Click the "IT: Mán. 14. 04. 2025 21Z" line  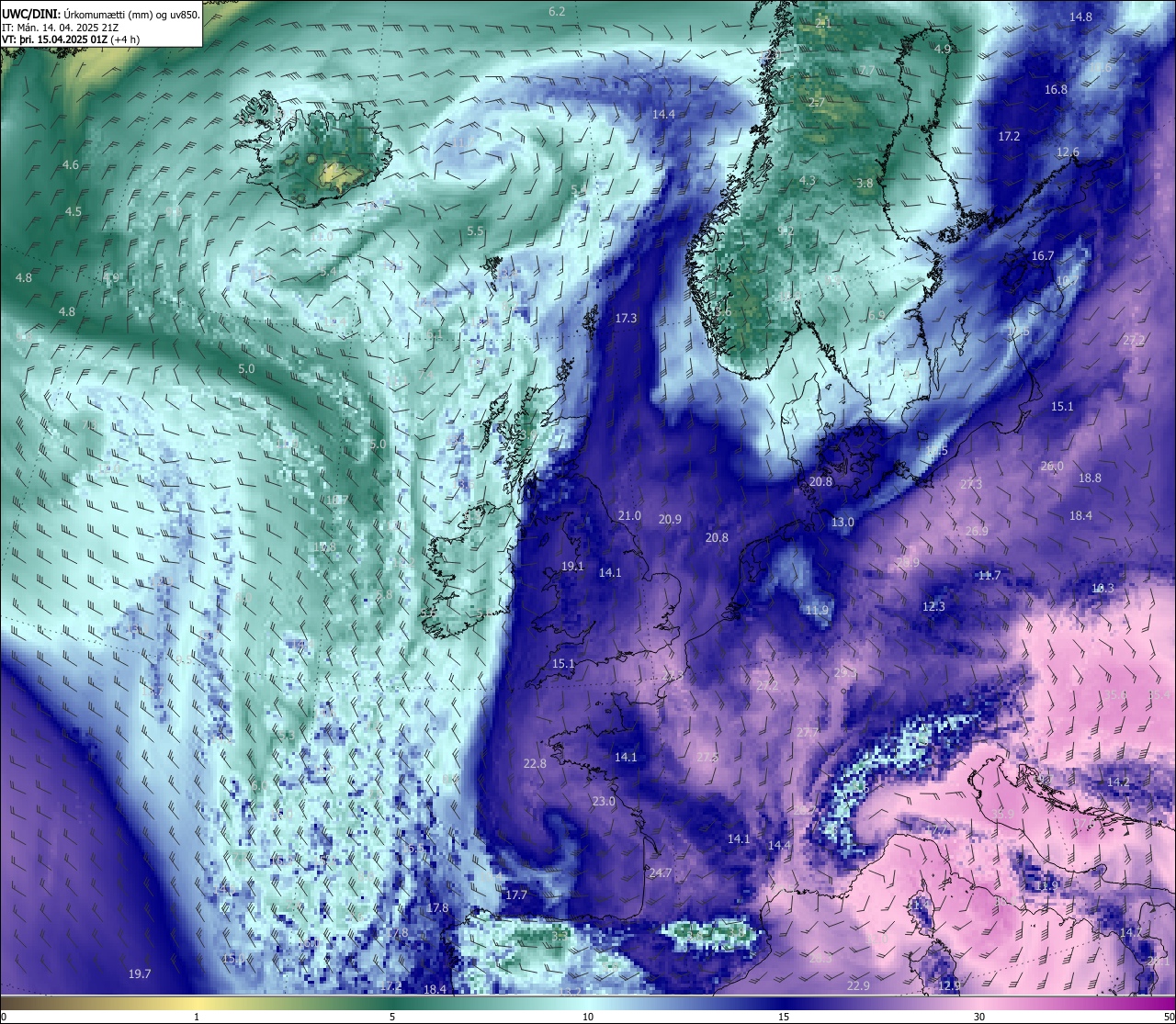click(x=61, y=28)
